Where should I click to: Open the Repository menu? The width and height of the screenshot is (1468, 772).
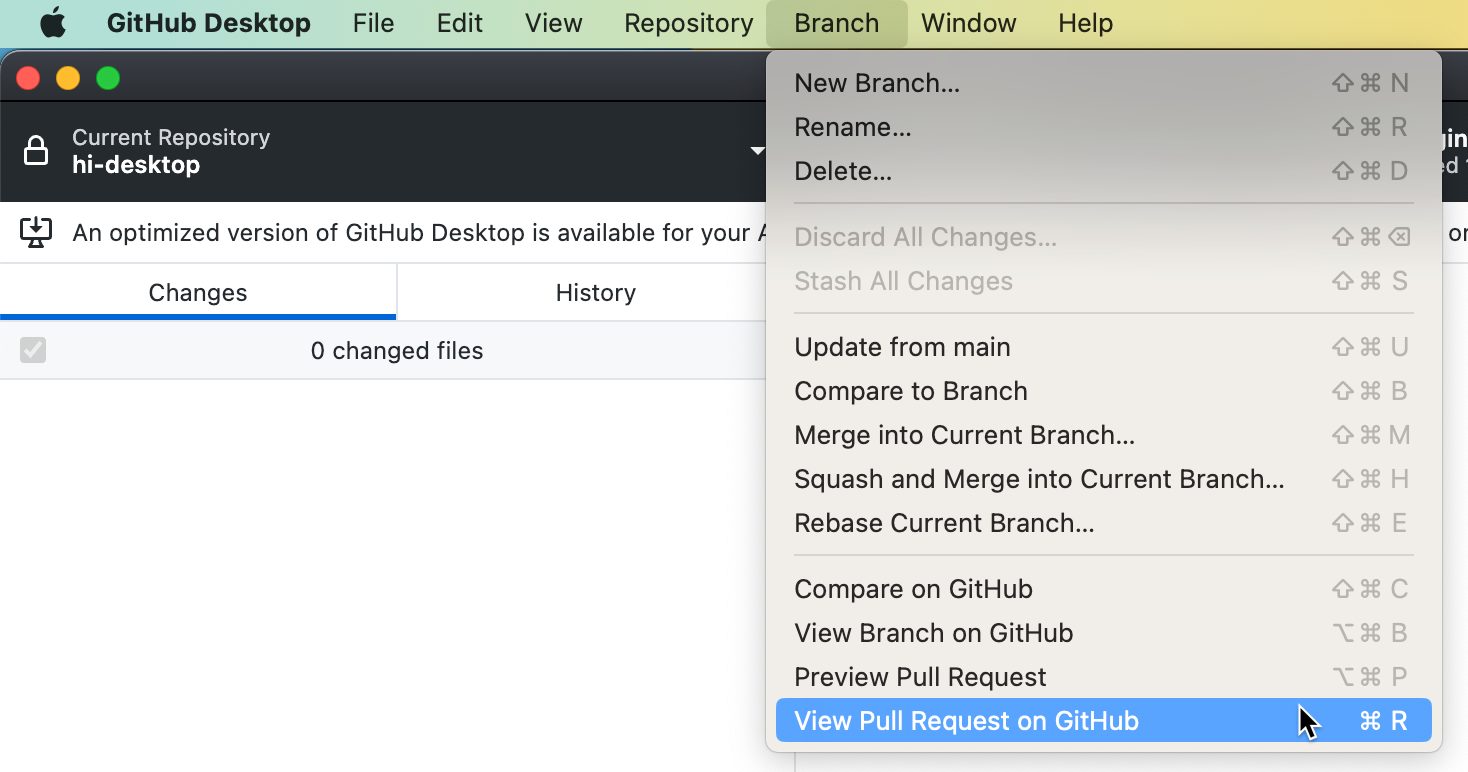(688, 23)
